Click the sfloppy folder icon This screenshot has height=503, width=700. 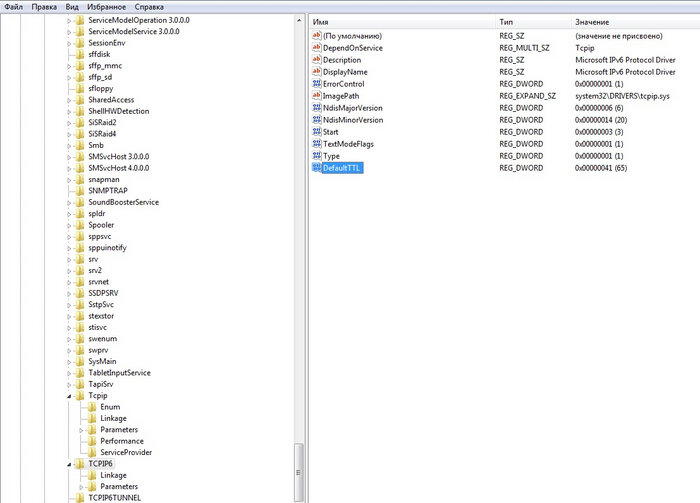(80, 88)
